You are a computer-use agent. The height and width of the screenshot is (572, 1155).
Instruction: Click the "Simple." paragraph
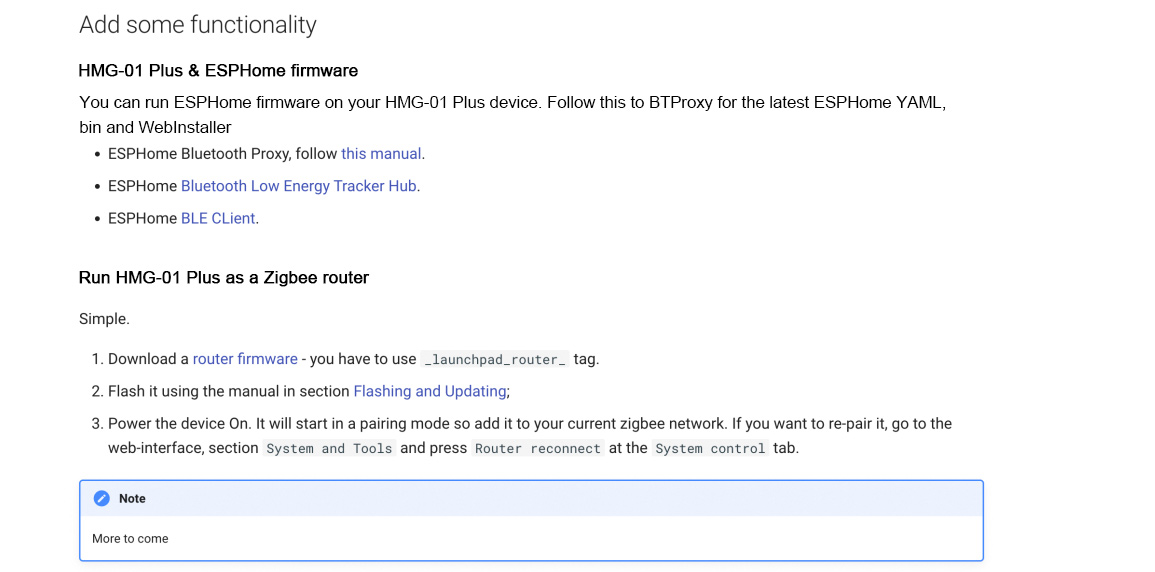point(104,319)
